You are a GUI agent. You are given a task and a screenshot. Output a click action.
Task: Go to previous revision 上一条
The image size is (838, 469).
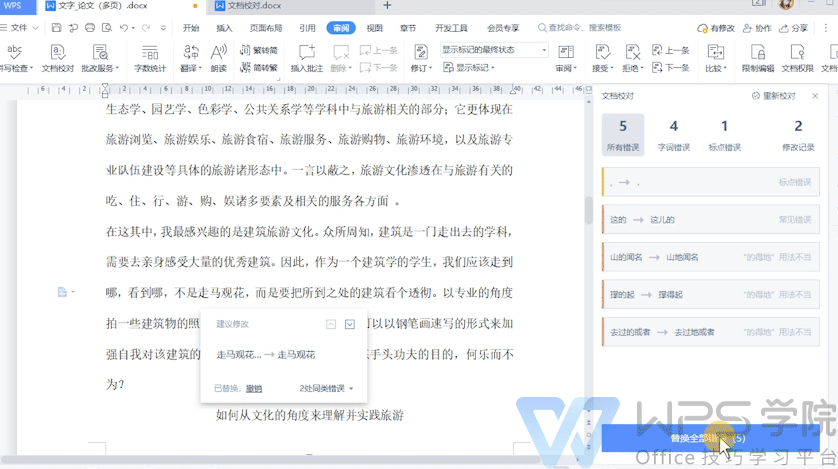[x=671, y=50]
